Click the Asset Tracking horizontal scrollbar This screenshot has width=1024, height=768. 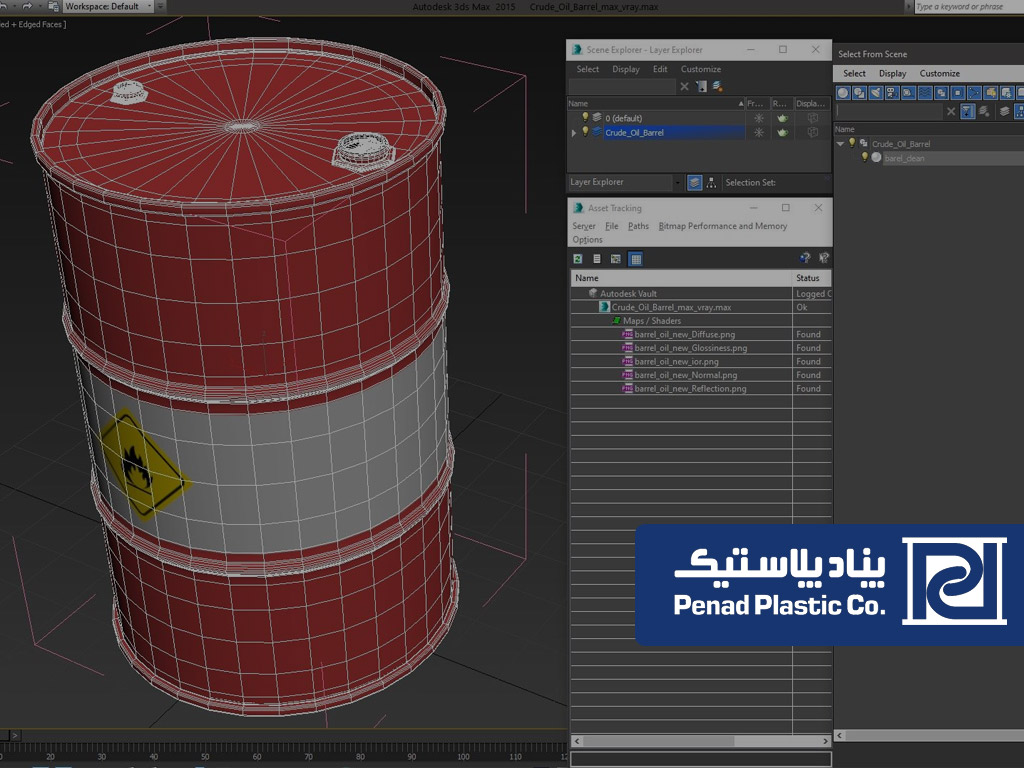tap(700, 741)
